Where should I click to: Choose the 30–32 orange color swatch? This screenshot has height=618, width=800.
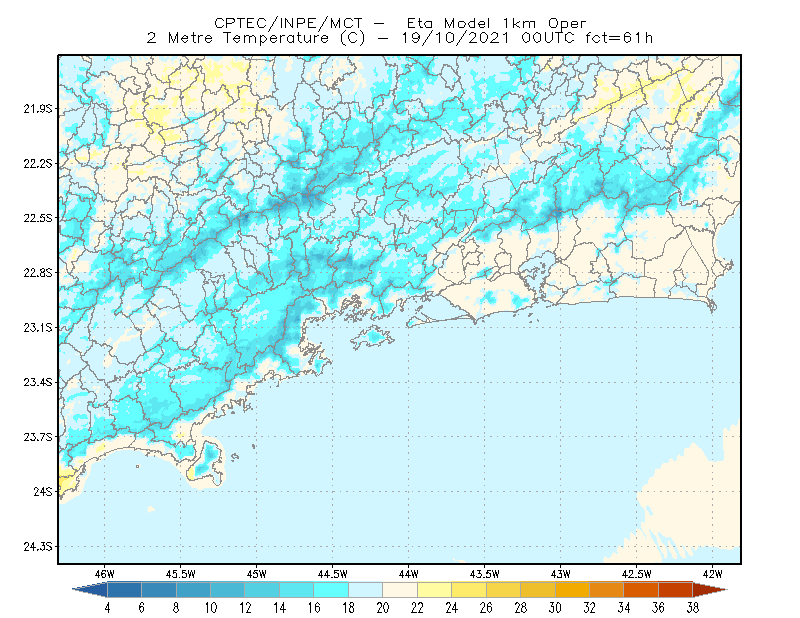pos(572,589)
